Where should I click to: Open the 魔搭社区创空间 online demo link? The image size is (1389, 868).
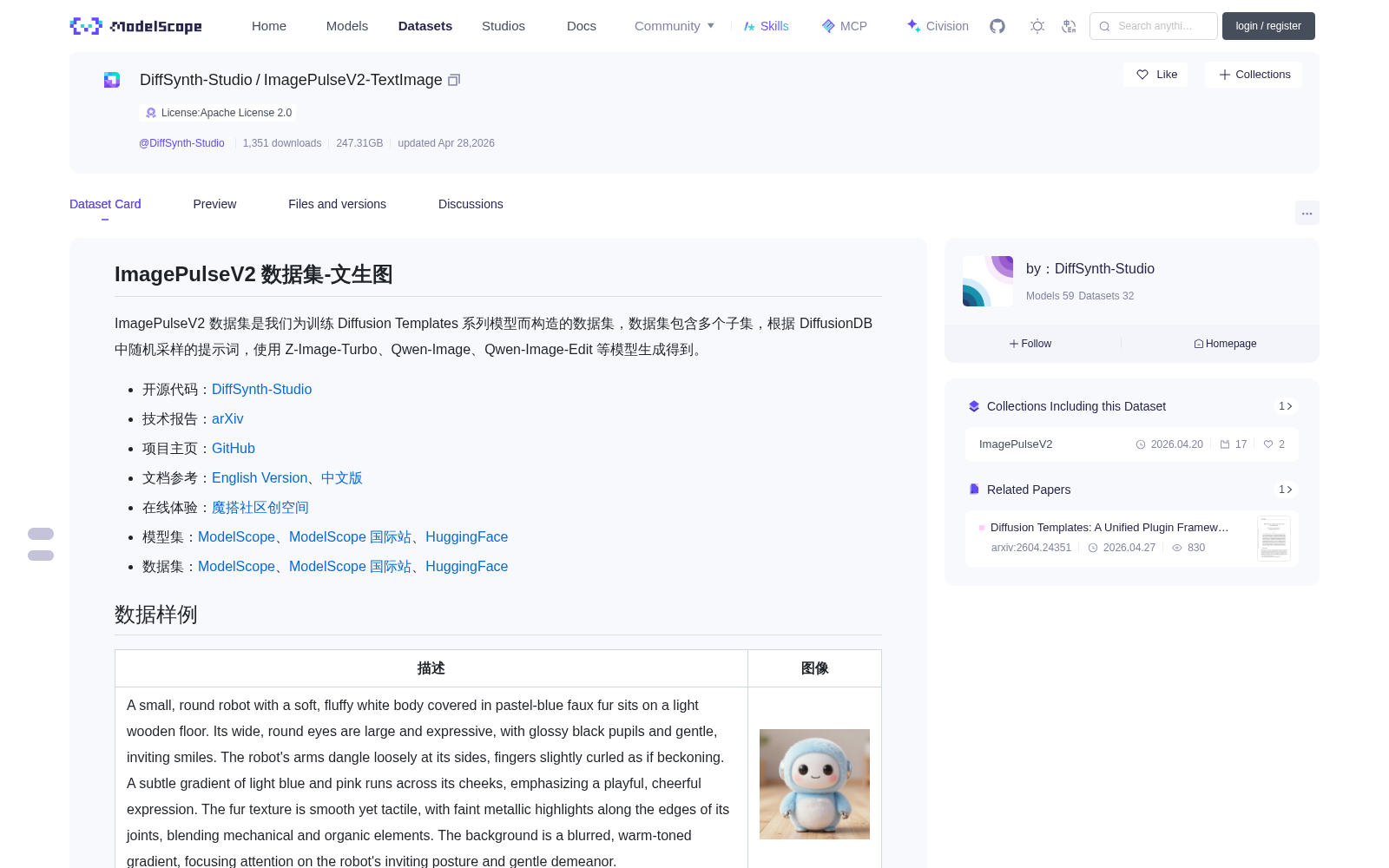pyautogui.click(x=260, y=508)
